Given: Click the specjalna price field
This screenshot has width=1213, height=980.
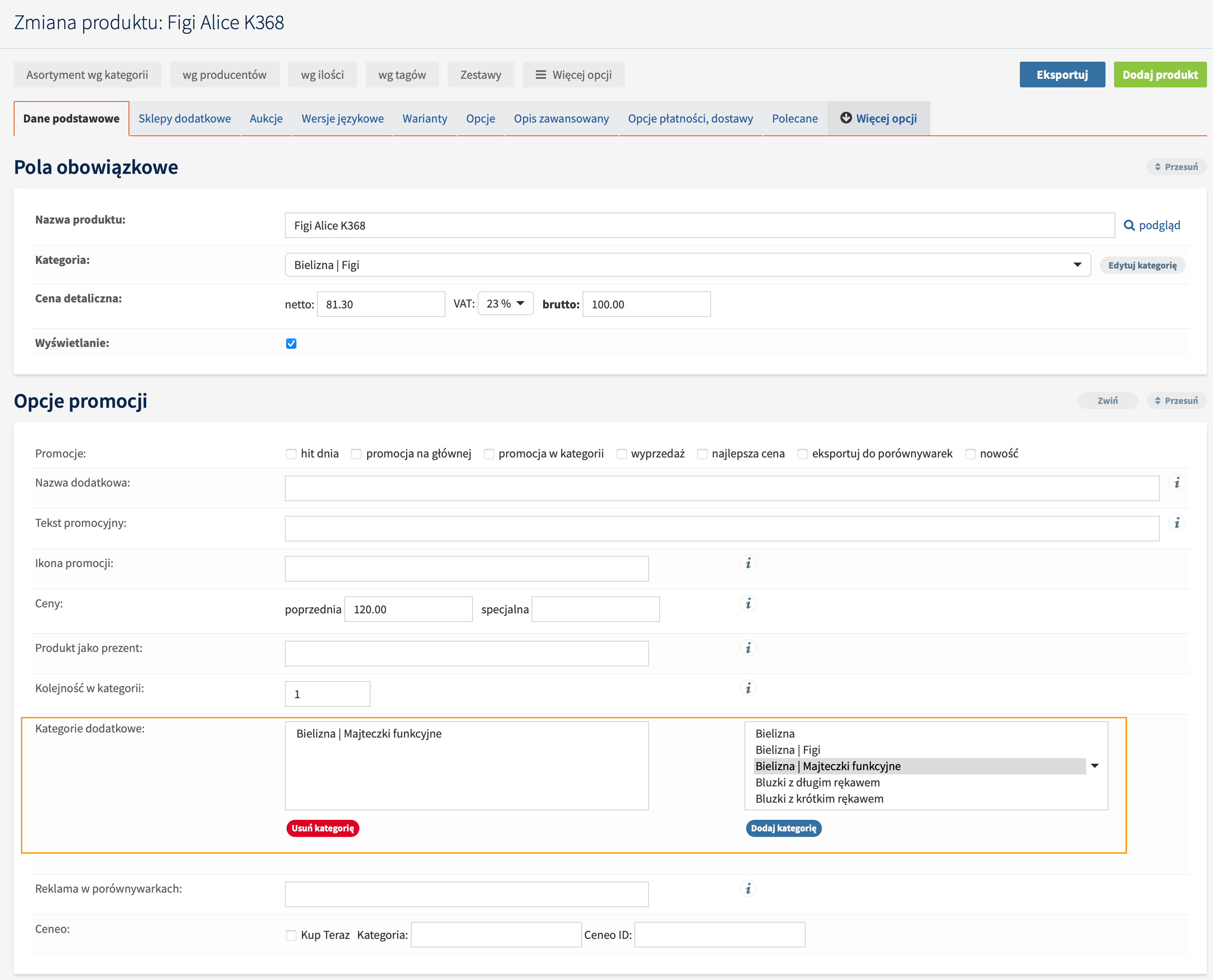Looking at the screenshot, I should 595,609.
